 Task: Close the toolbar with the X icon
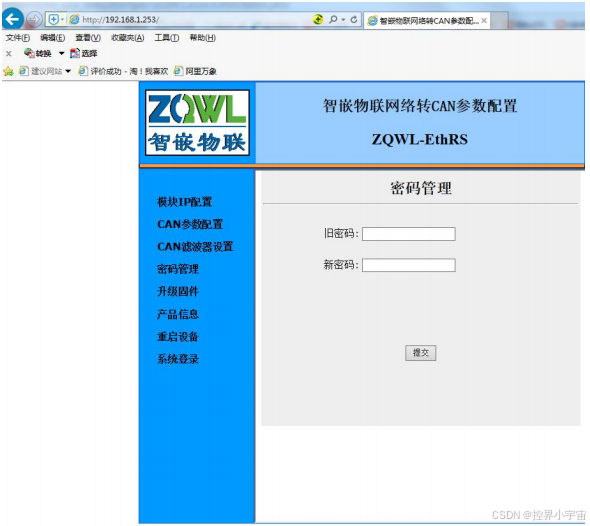(9, 53)
